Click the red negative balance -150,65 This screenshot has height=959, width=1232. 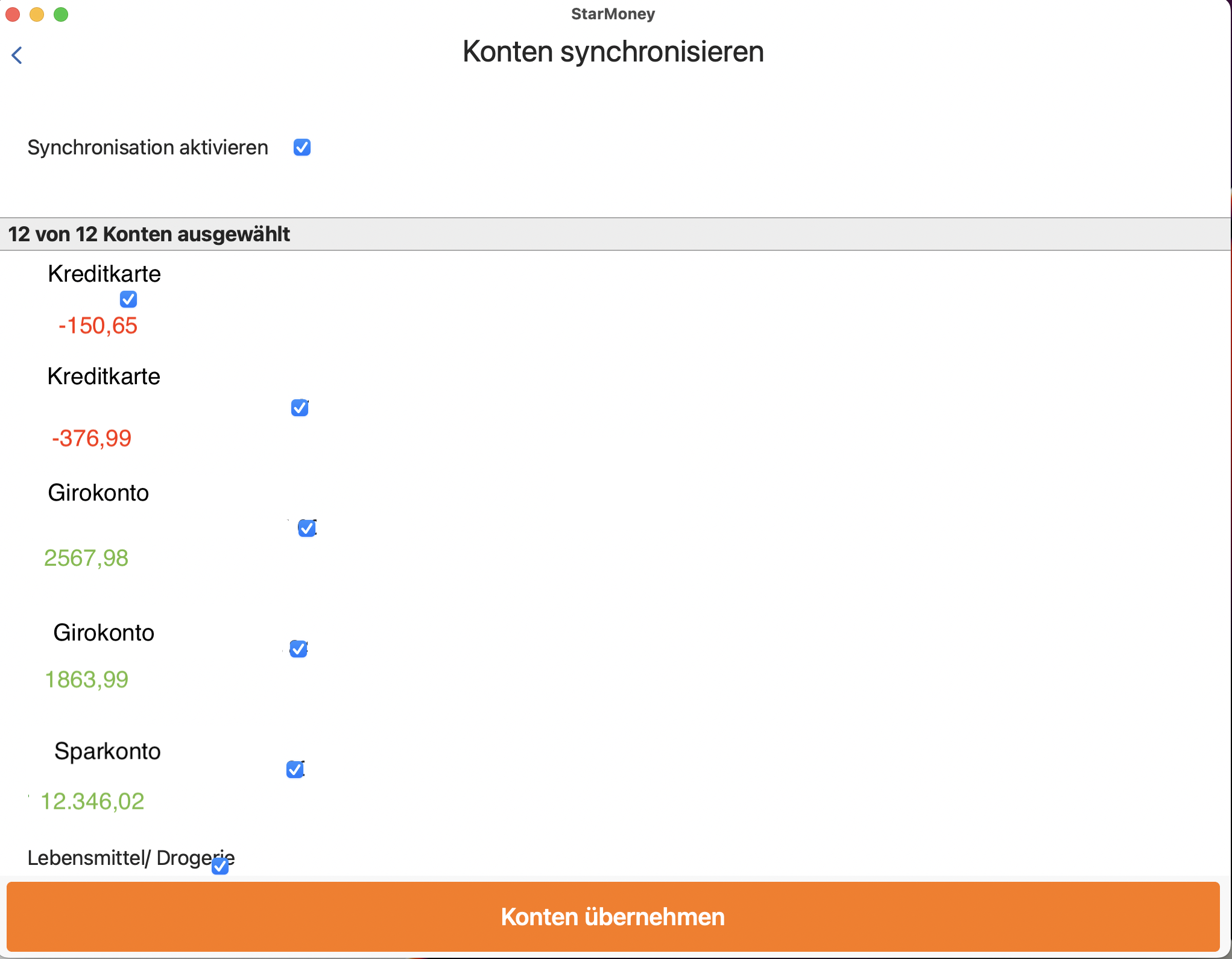point(98,326)
